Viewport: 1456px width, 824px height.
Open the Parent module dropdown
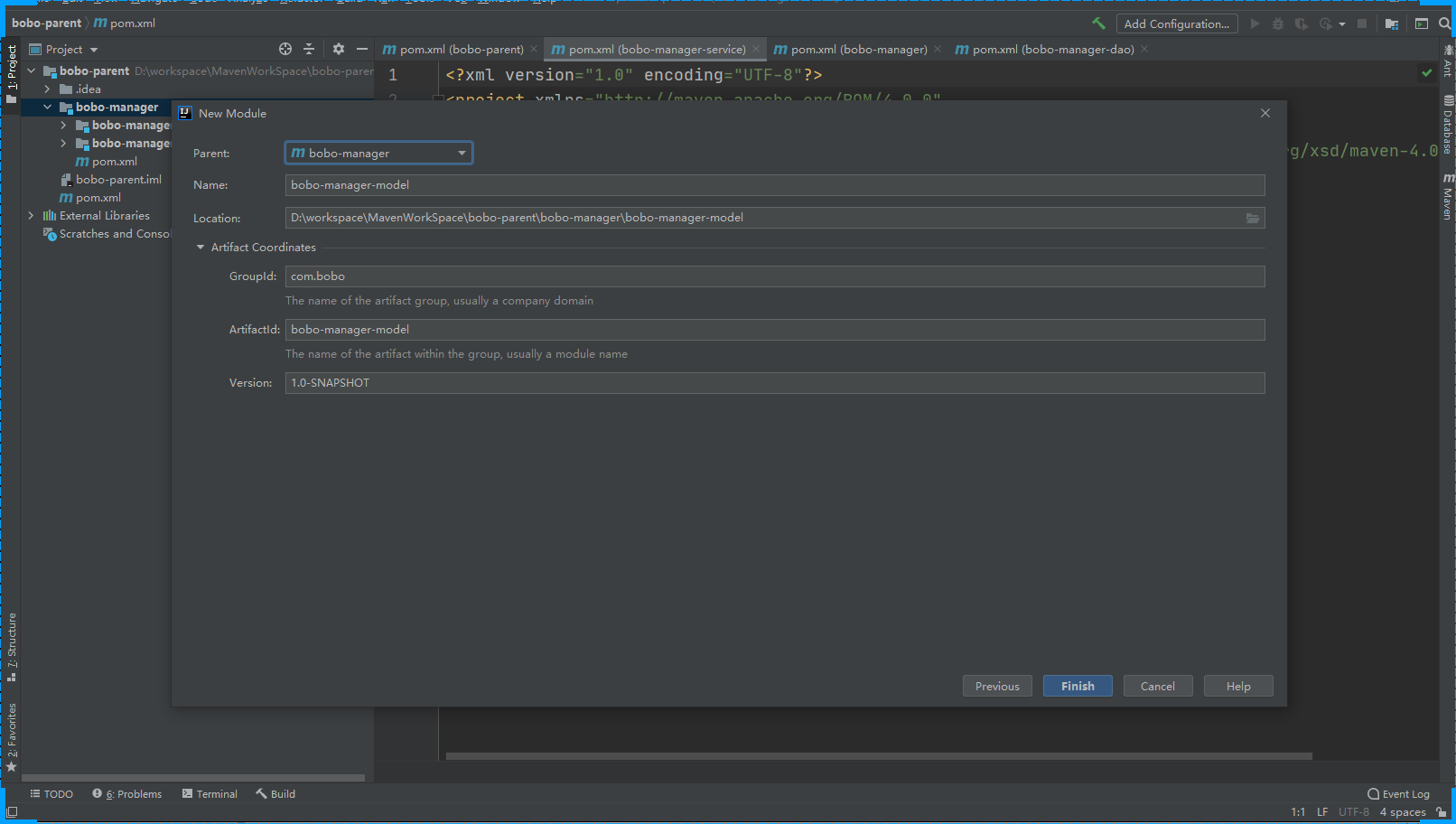coord(378,154)
